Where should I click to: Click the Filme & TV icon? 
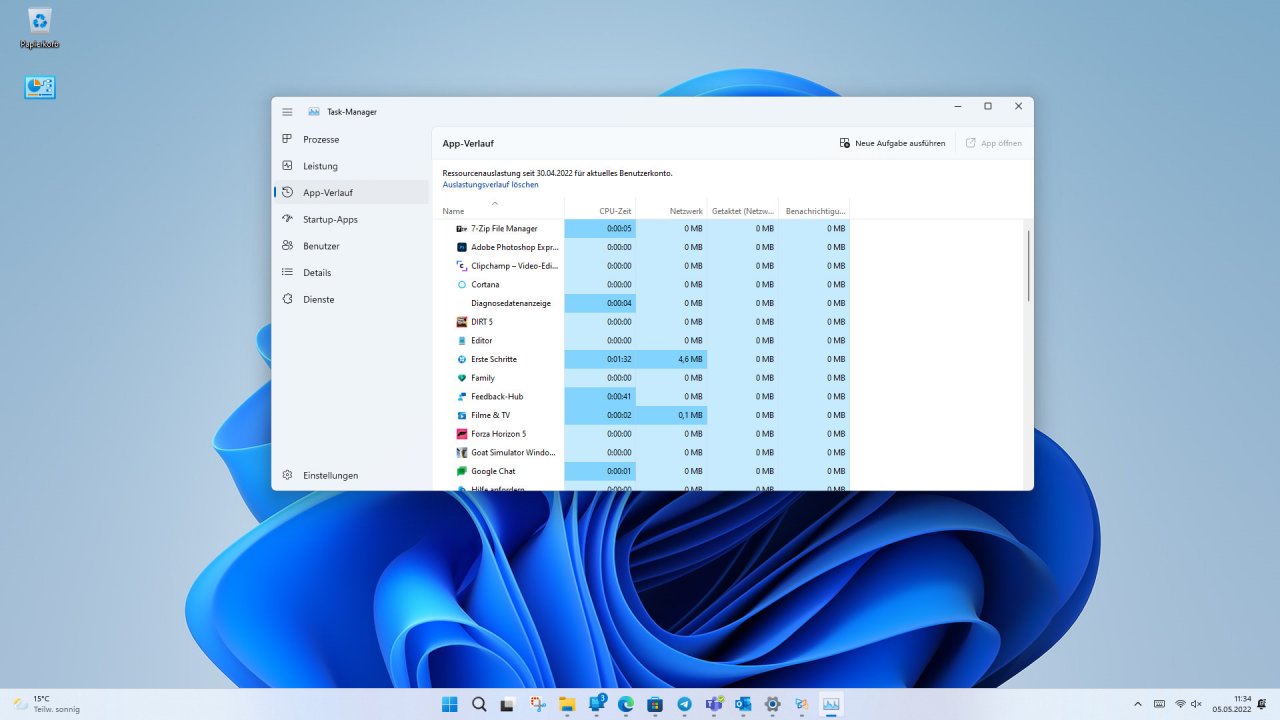coord(462,415)
